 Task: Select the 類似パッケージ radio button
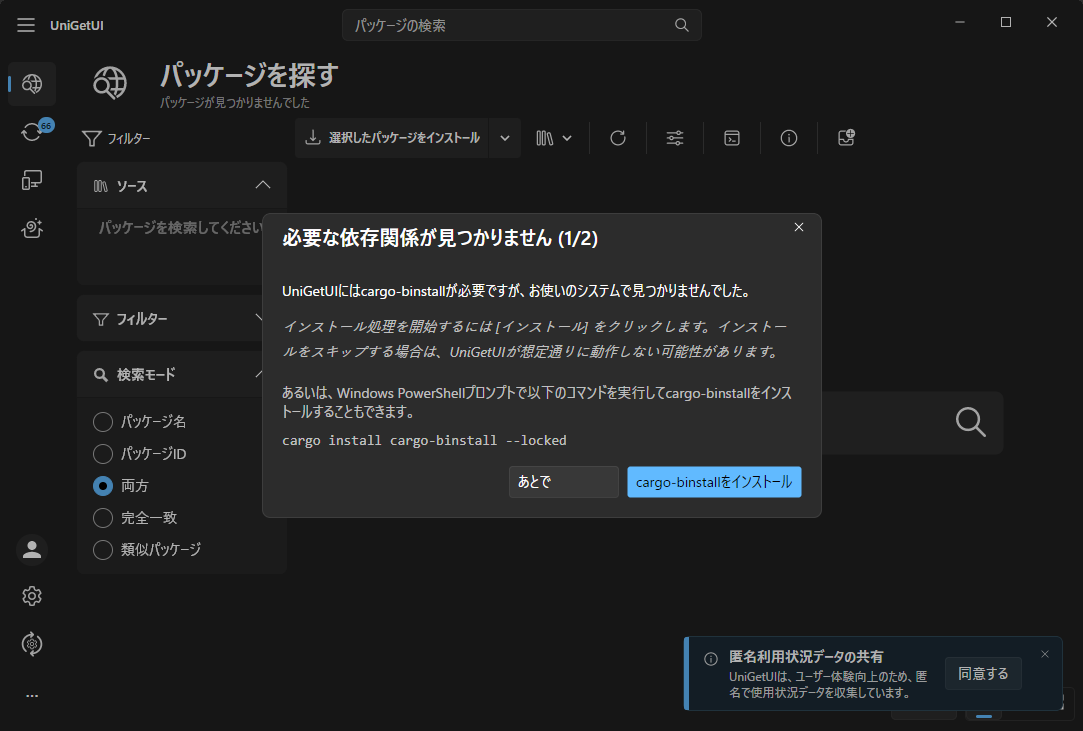[x=103, y=549]
